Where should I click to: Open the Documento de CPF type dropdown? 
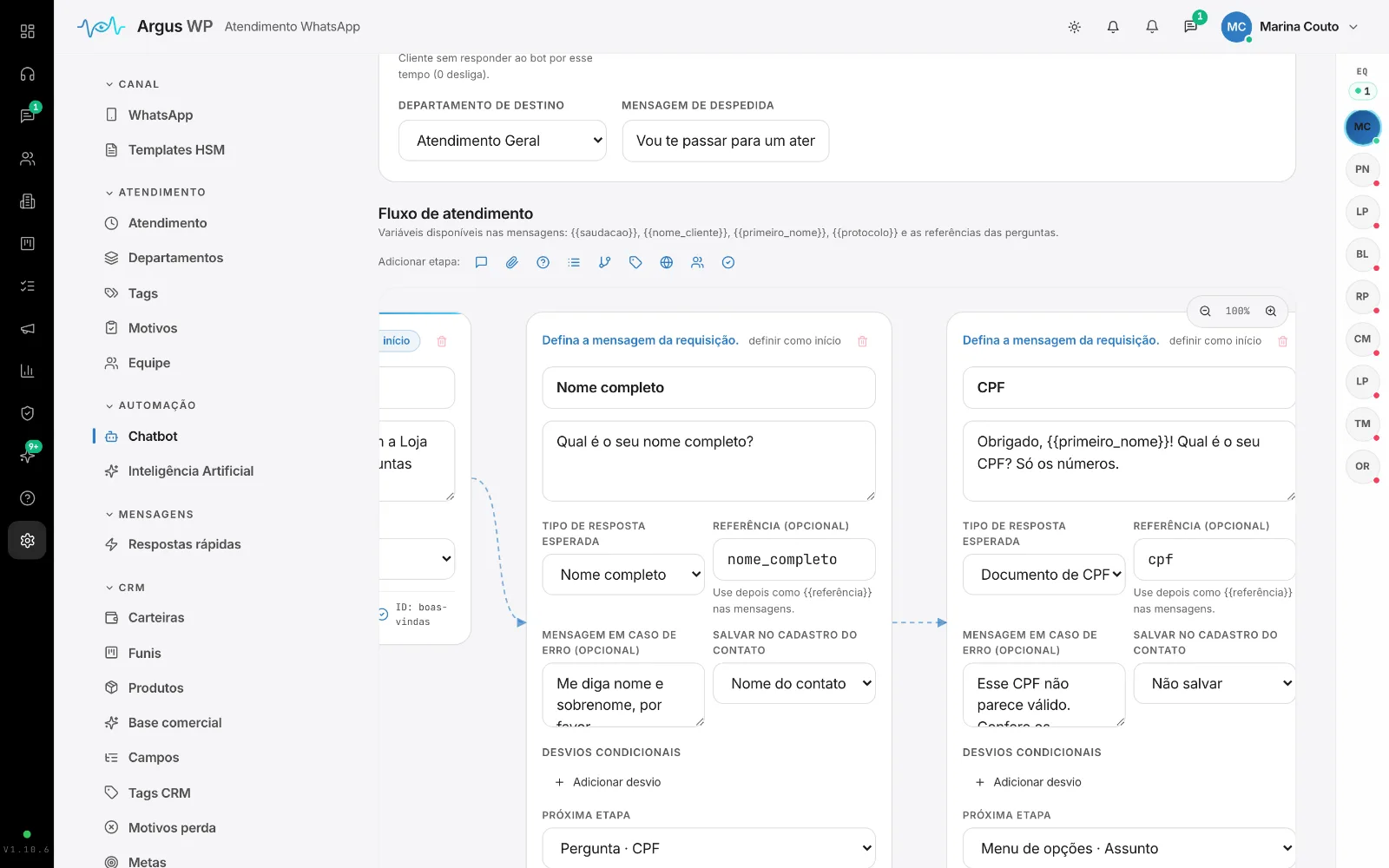click(x=1044, y=575)
